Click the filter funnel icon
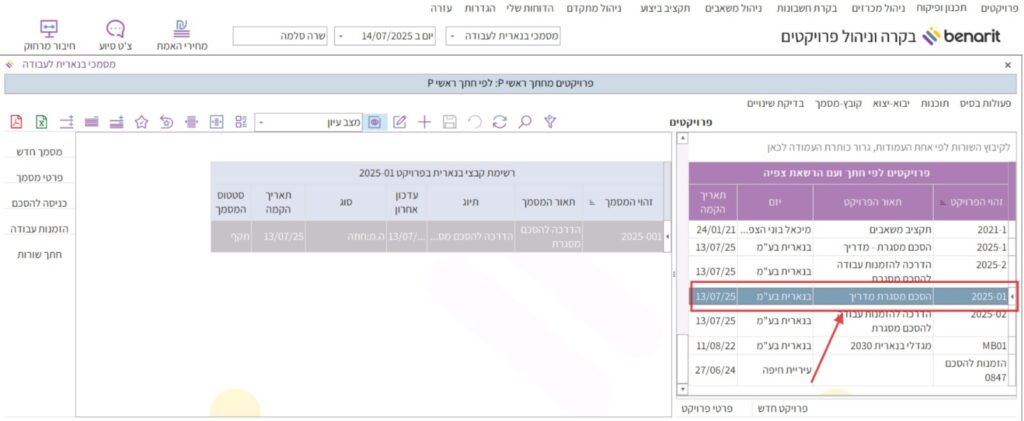 [x=549, y=122]
